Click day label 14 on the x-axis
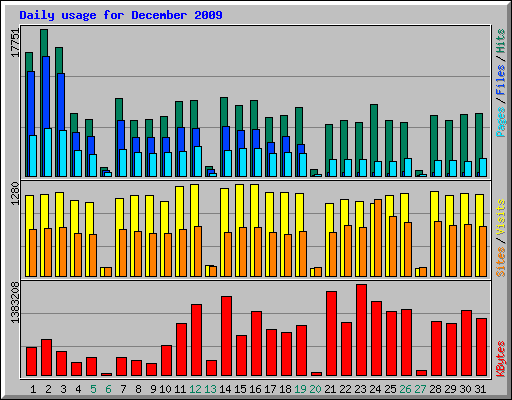This screenshot has height=400, width=512. 225,389
